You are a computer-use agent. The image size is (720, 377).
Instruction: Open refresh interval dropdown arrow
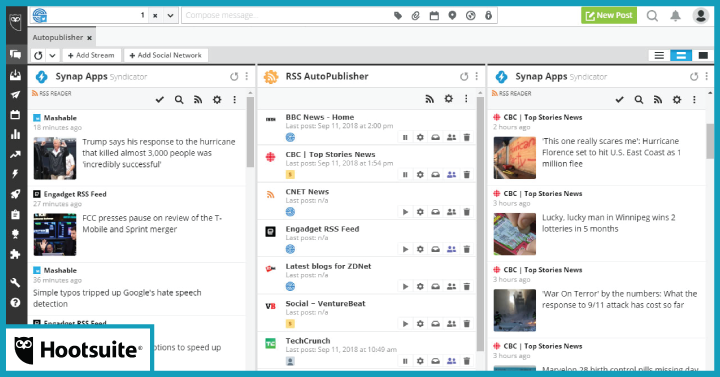[x=52, y=56]
